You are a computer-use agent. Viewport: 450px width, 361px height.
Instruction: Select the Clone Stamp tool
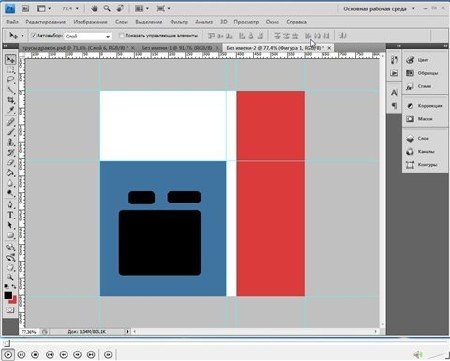10,142
